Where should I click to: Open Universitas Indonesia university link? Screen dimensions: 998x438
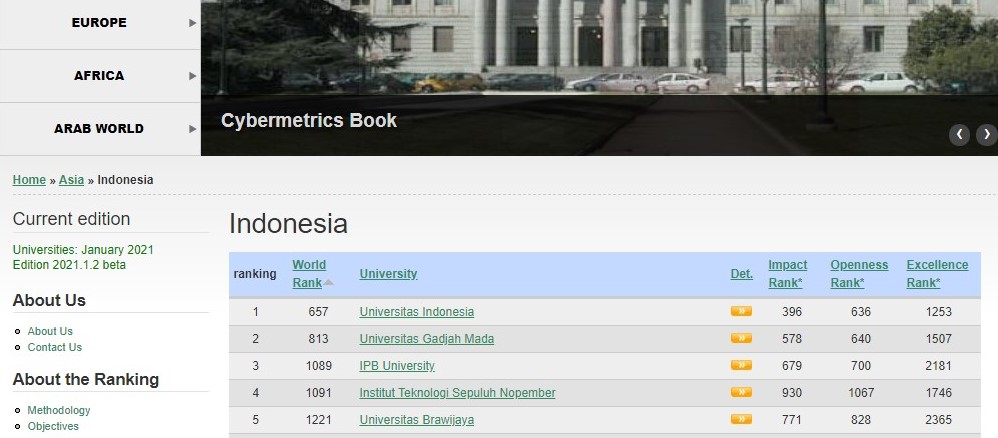pos(416,312)
